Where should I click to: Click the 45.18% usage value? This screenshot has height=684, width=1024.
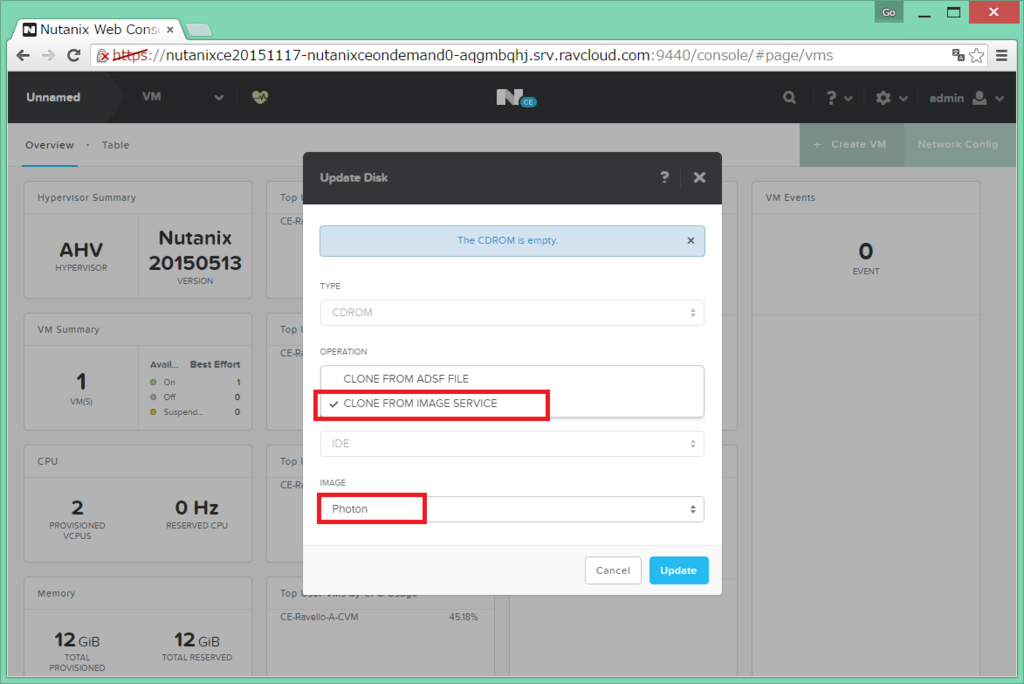coord(463,617)
